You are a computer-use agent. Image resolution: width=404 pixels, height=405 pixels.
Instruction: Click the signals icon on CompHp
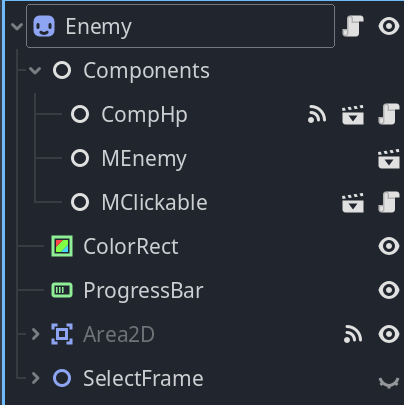coord(317,114)
